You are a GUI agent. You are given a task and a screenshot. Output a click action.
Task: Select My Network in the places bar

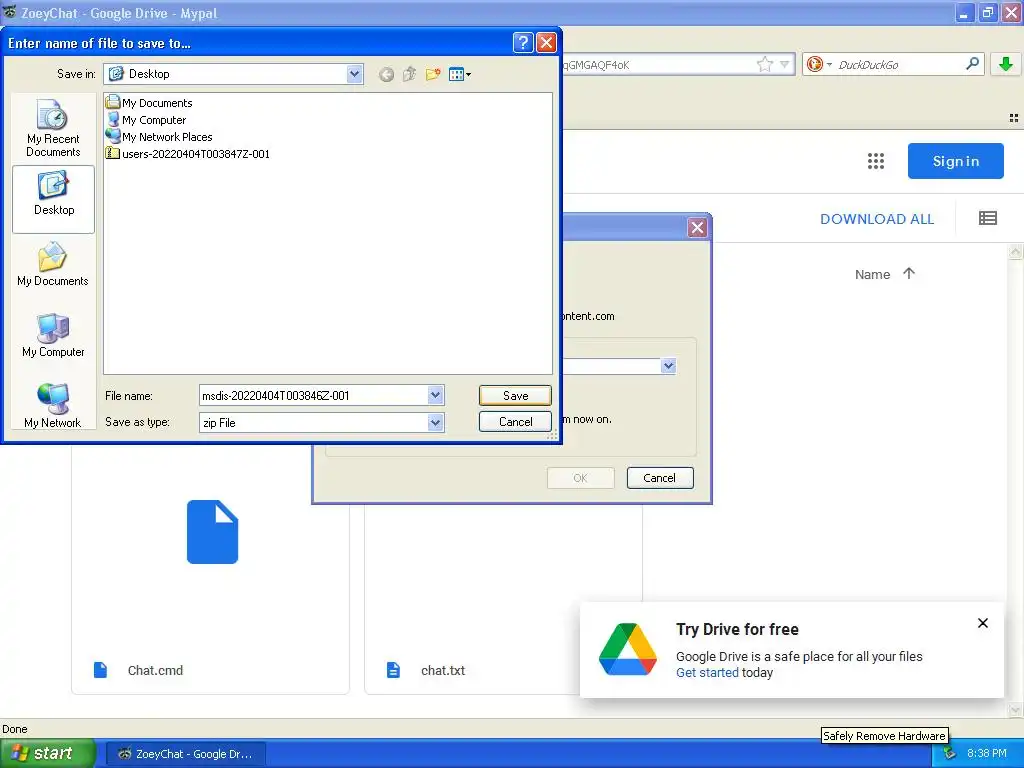click(x=53, y=405)
